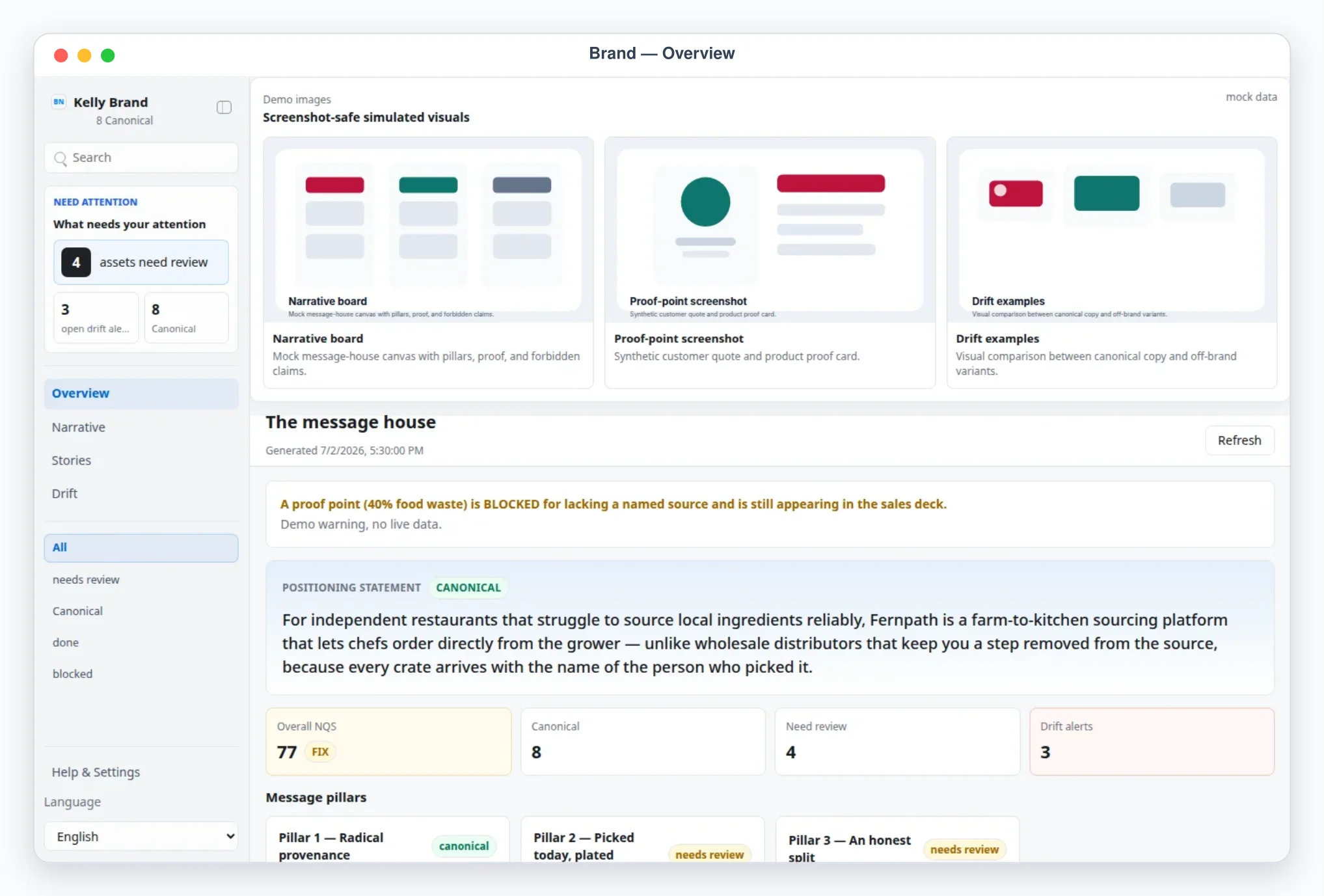Open the Narrative board thumbnail

pyautogui.click(x=428, y=230)
